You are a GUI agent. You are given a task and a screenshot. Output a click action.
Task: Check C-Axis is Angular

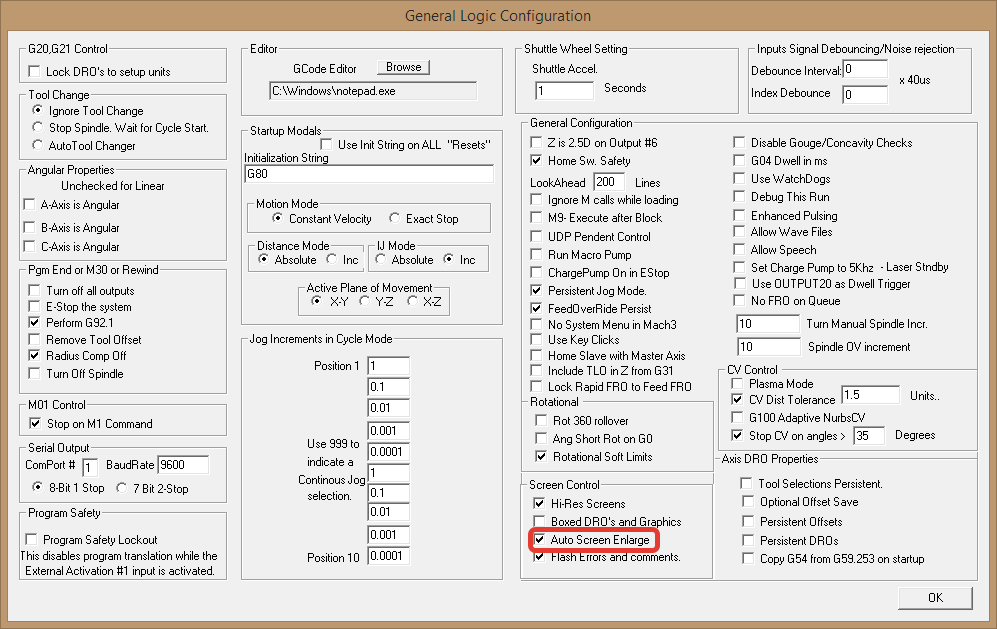[x=29, y=246]
